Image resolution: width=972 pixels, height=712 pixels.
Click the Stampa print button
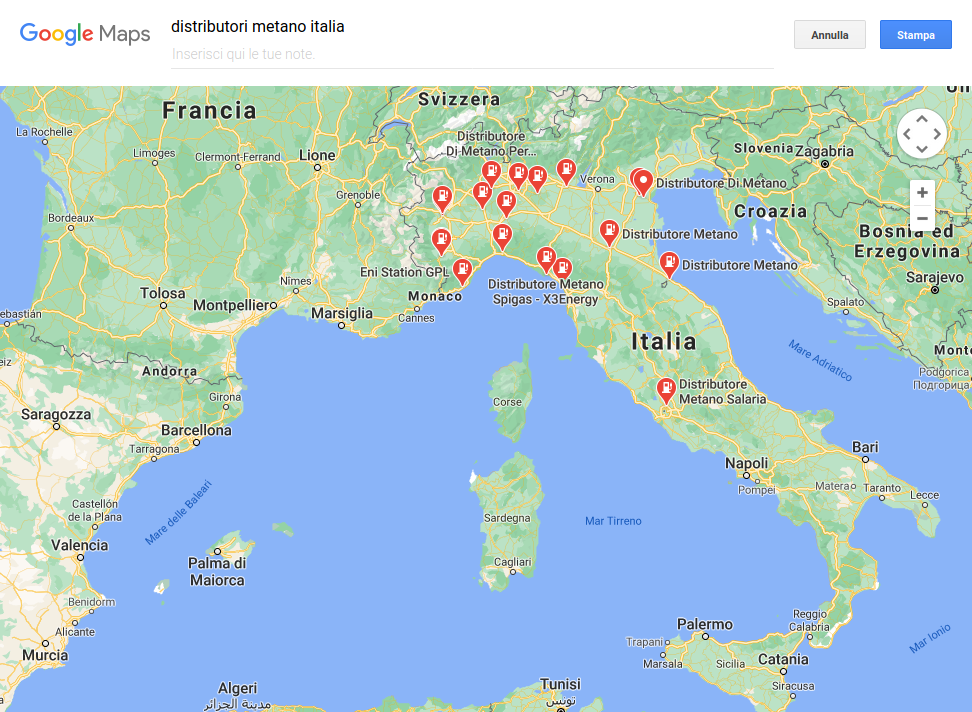[916, 35]
